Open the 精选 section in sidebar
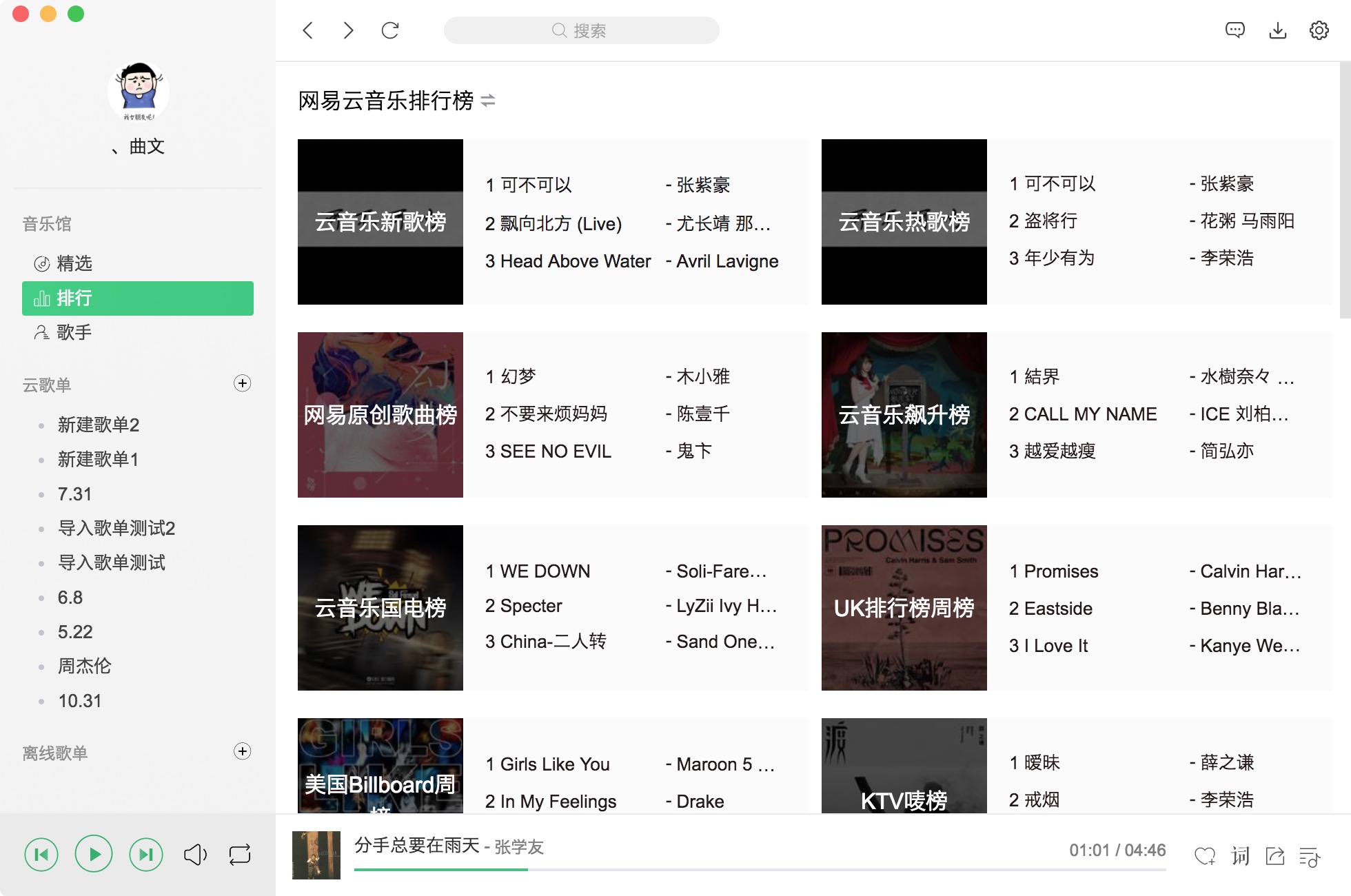 73,263
